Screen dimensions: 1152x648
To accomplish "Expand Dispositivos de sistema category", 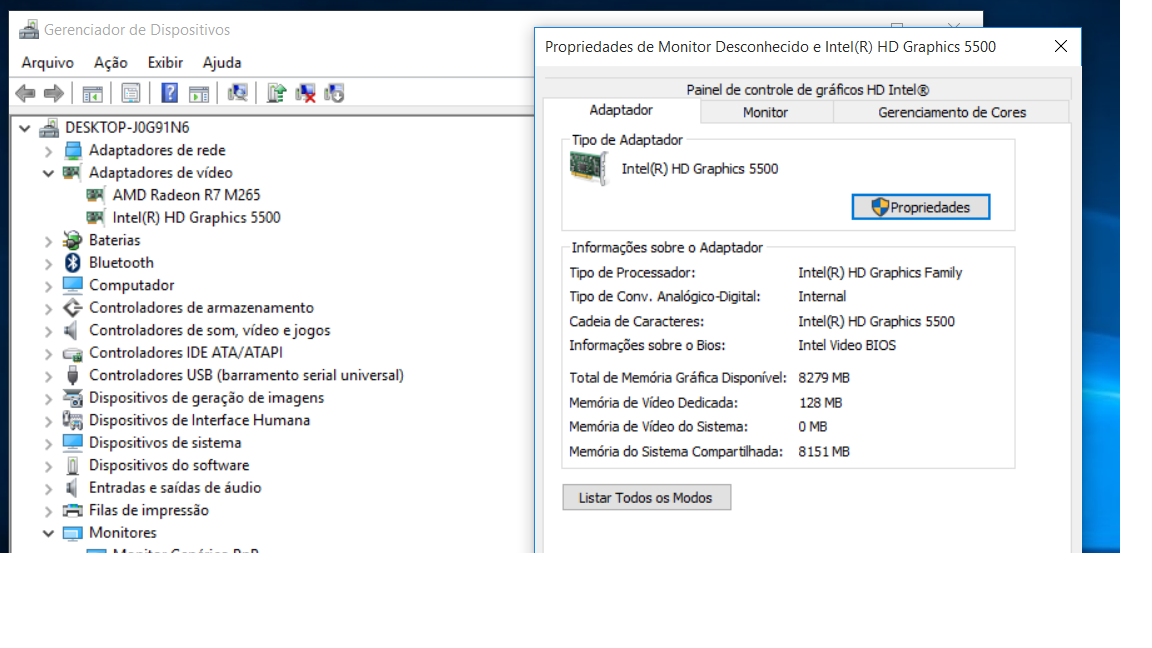I will pos(48,444).
